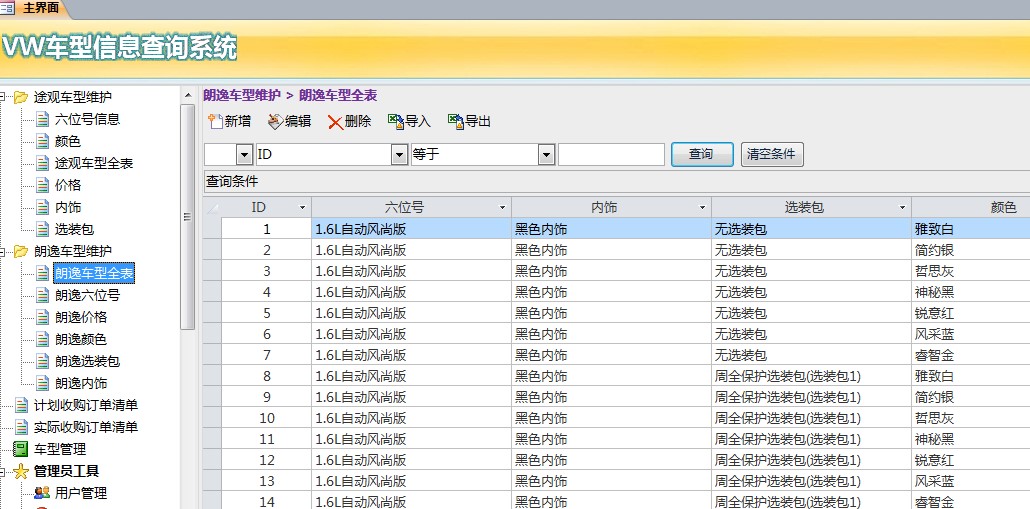Select 计划收购订单清单 in the tree
The height and width of the screenshot is (509, 1030).
(86, 405)
